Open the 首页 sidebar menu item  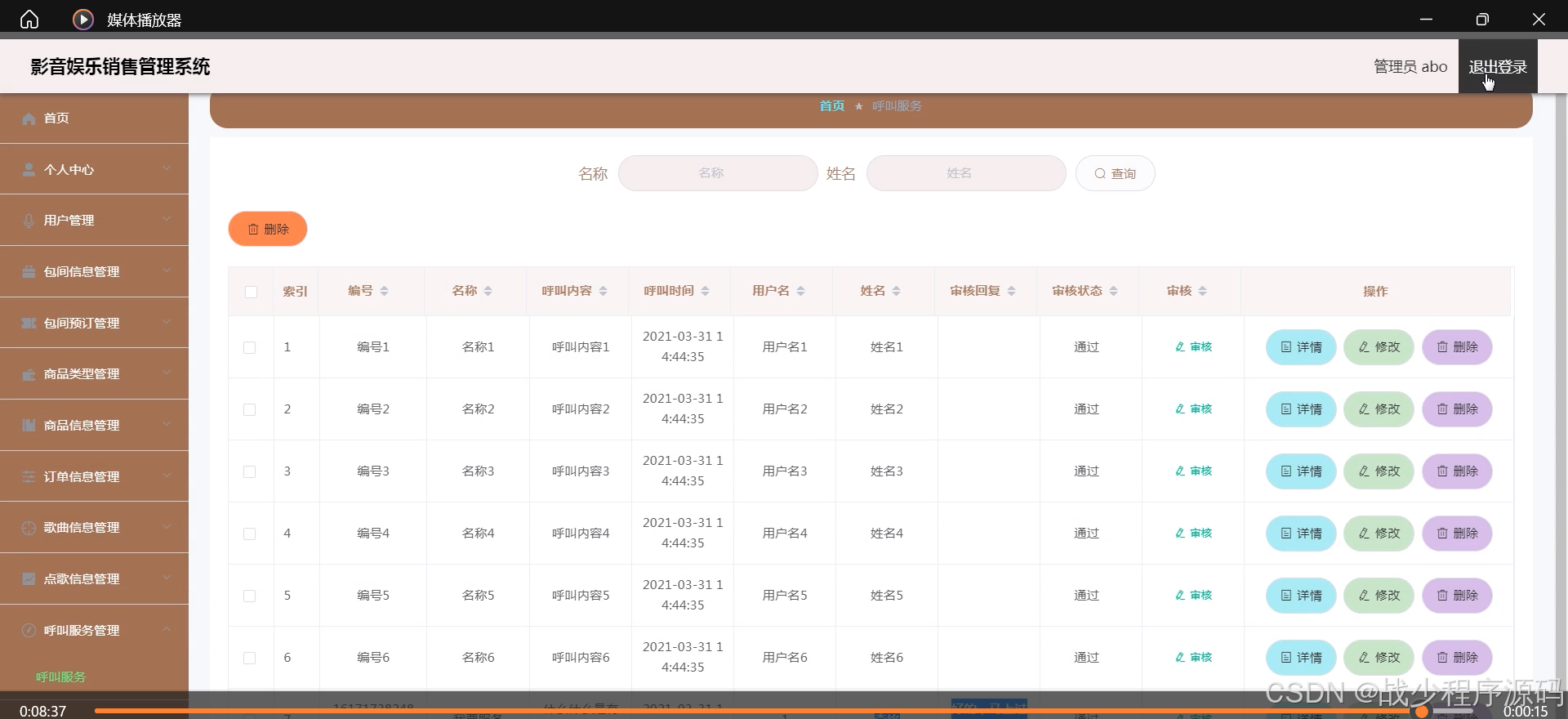tap(94, 118)
